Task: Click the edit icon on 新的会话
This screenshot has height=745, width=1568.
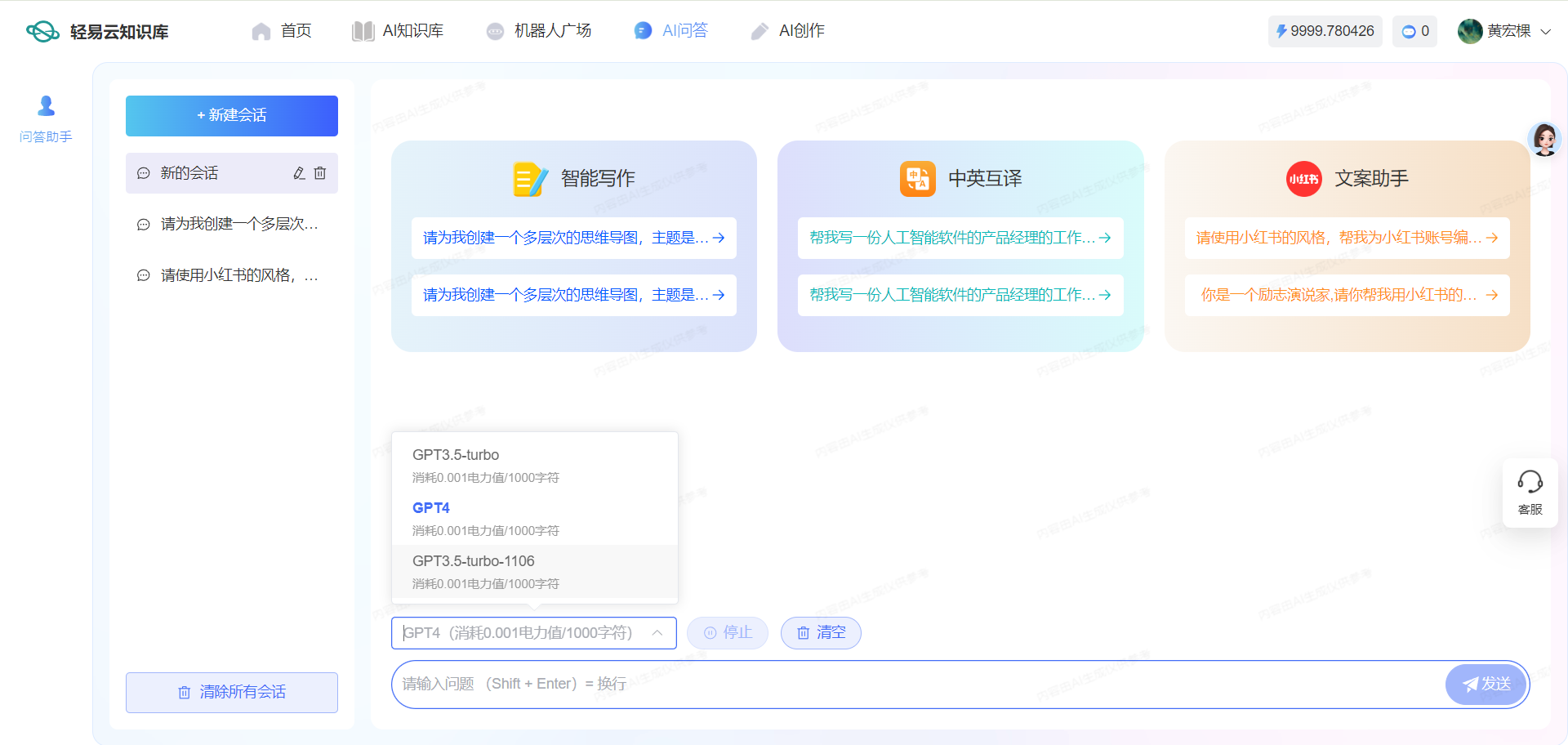Action: tap(299, 173)
